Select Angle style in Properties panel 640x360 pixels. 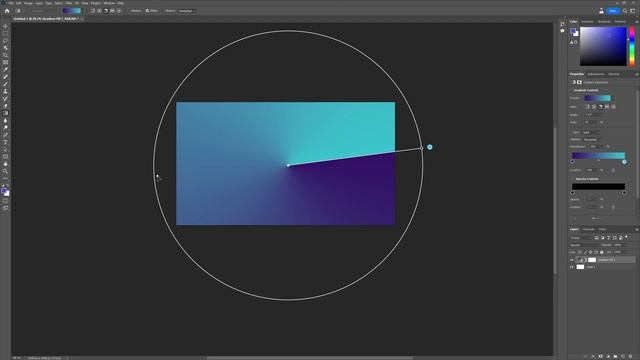click(x=600, y=107)
